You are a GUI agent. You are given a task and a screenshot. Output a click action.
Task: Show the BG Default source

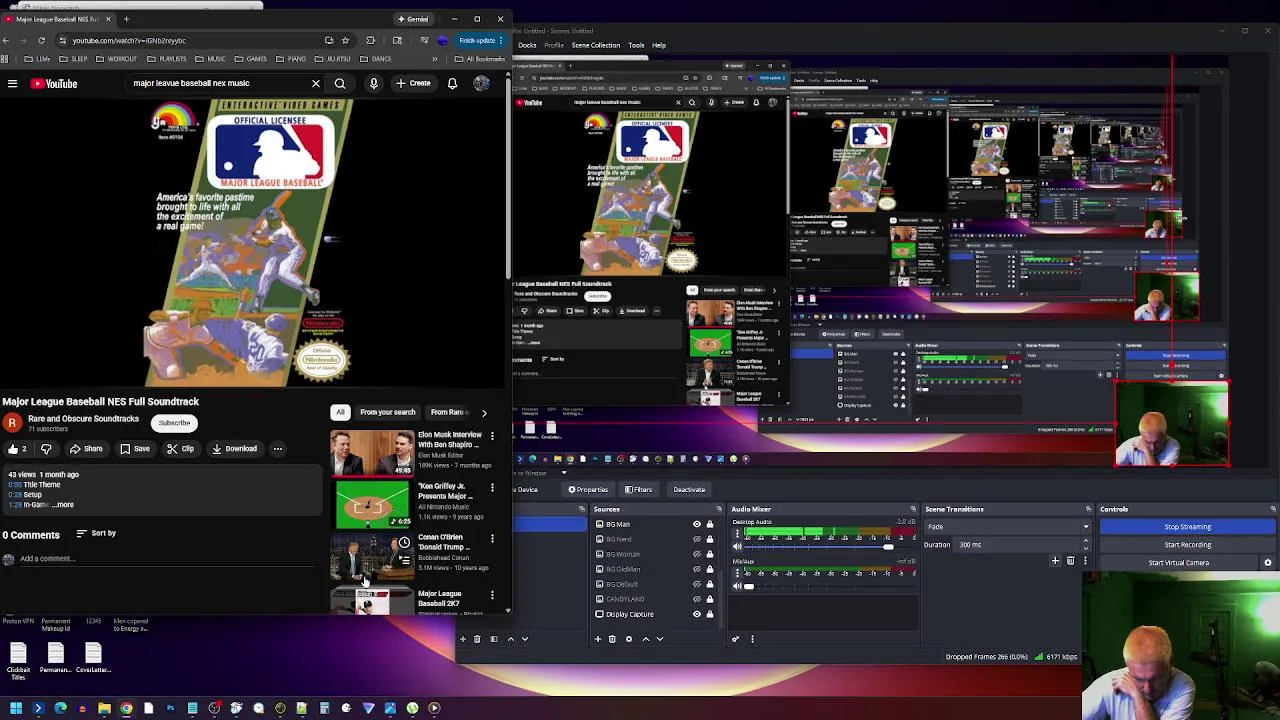point(697,584)
